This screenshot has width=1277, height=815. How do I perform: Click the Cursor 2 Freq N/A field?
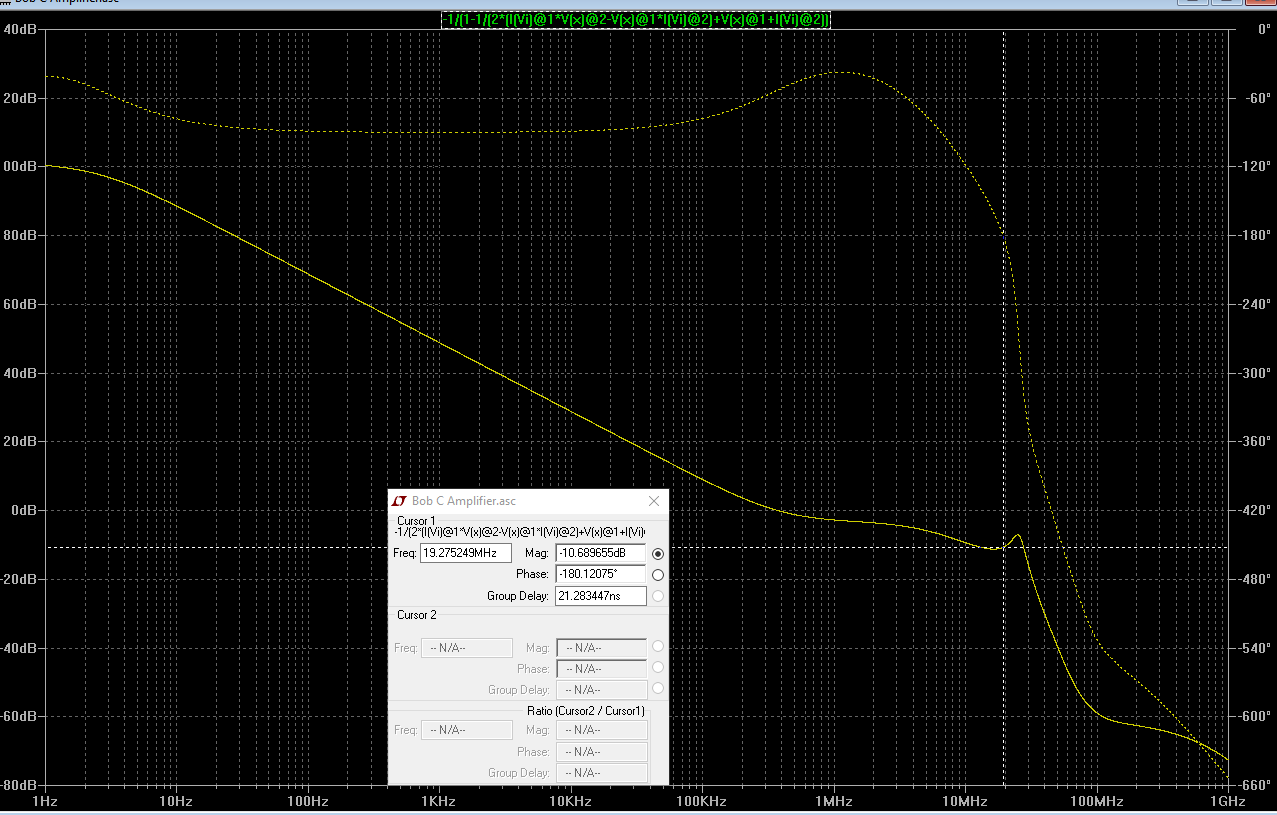coord(467,648)
